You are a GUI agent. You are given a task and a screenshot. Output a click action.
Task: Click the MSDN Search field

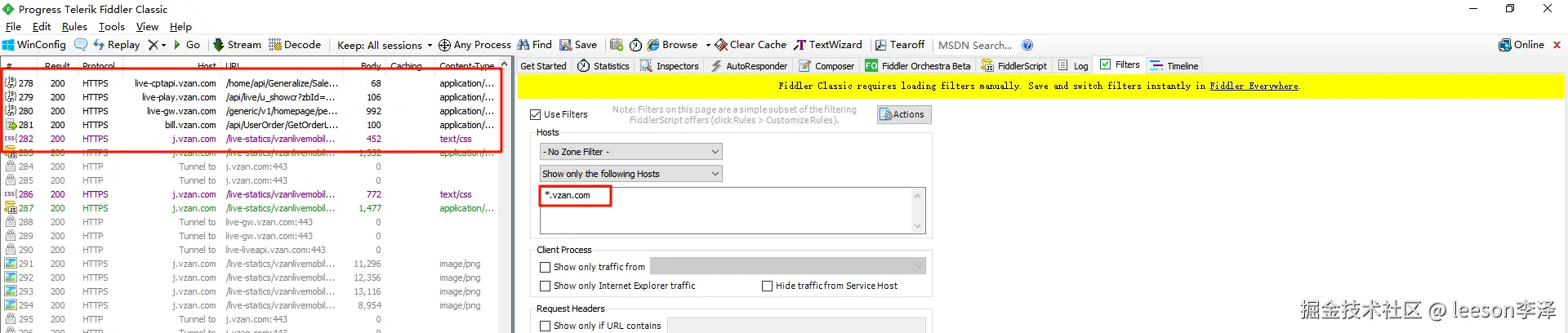(975, 45)
